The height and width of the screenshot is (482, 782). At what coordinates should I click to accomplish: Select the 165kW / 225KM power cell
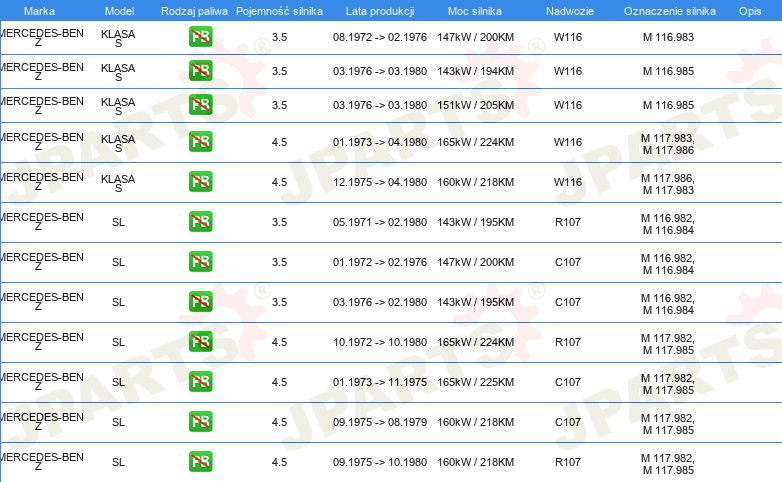coord(475,382)
